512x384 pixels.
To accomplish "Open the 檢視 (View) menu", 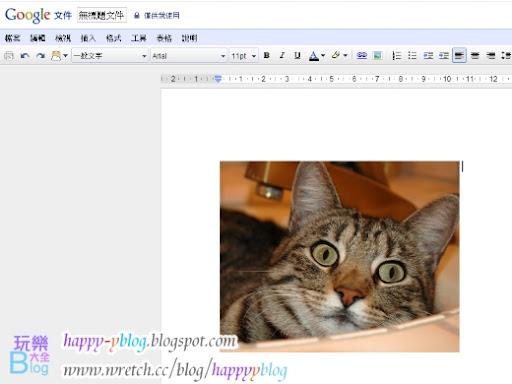I will [63, 38].
